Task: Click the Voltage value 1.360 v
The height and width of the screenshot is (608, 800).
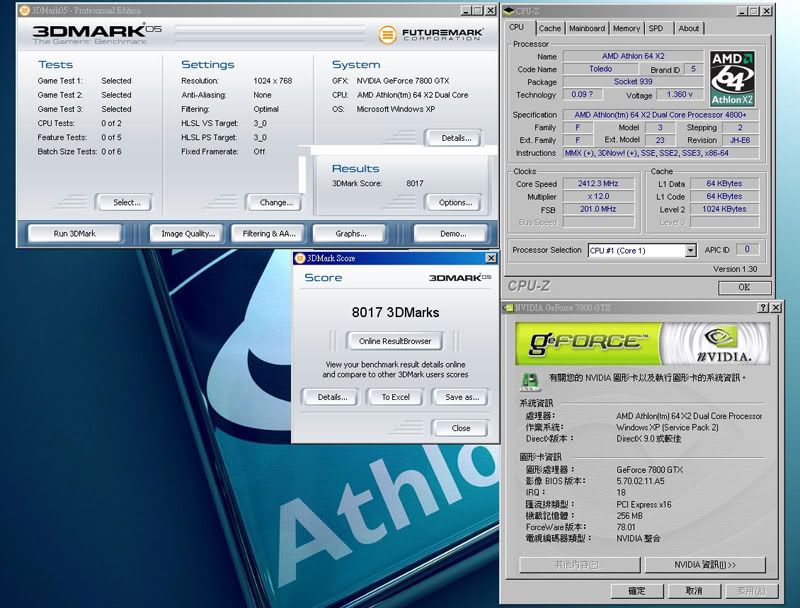Action: (680, 94)
